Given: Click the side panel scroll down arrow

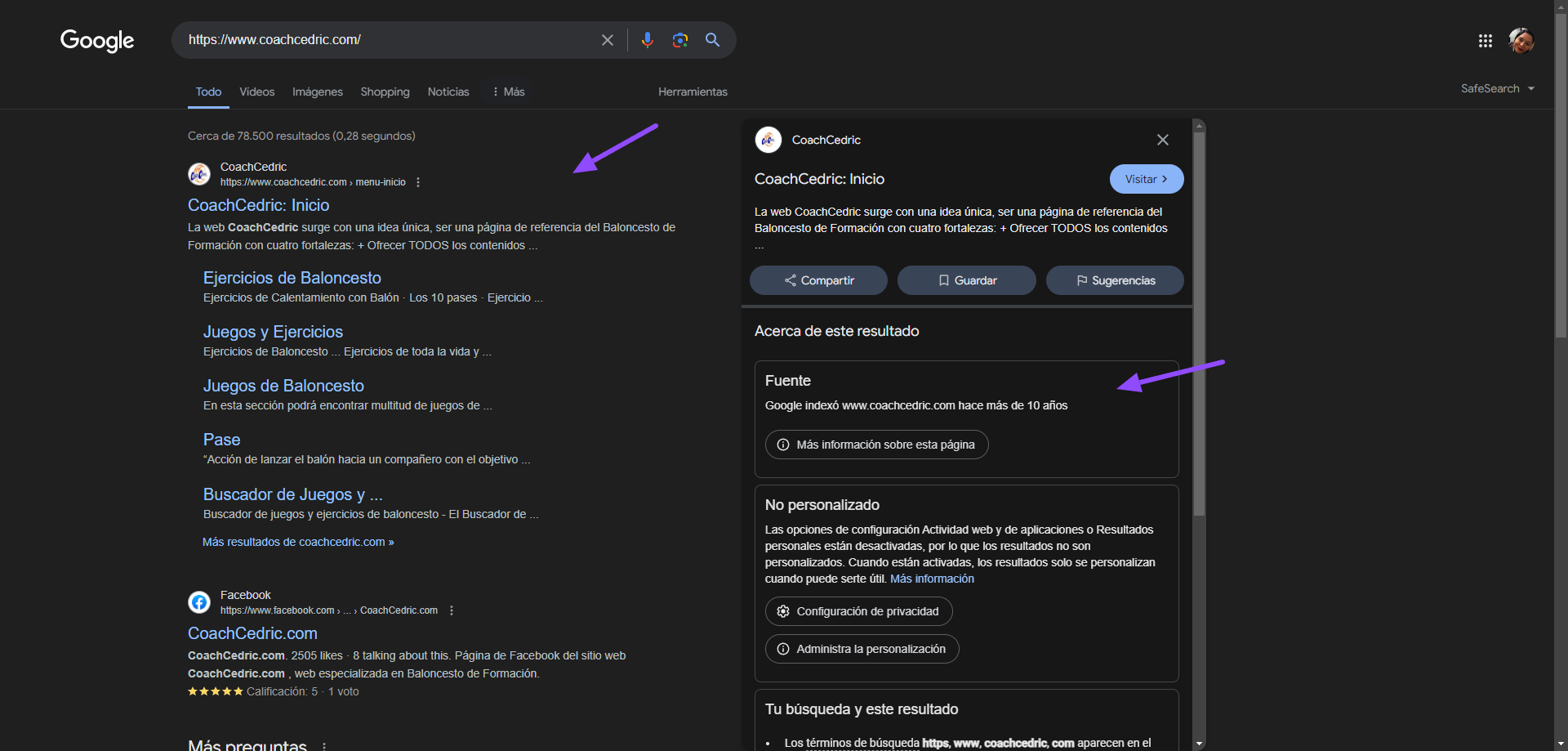Looking at the screenshot, I should coord(1199,744).
